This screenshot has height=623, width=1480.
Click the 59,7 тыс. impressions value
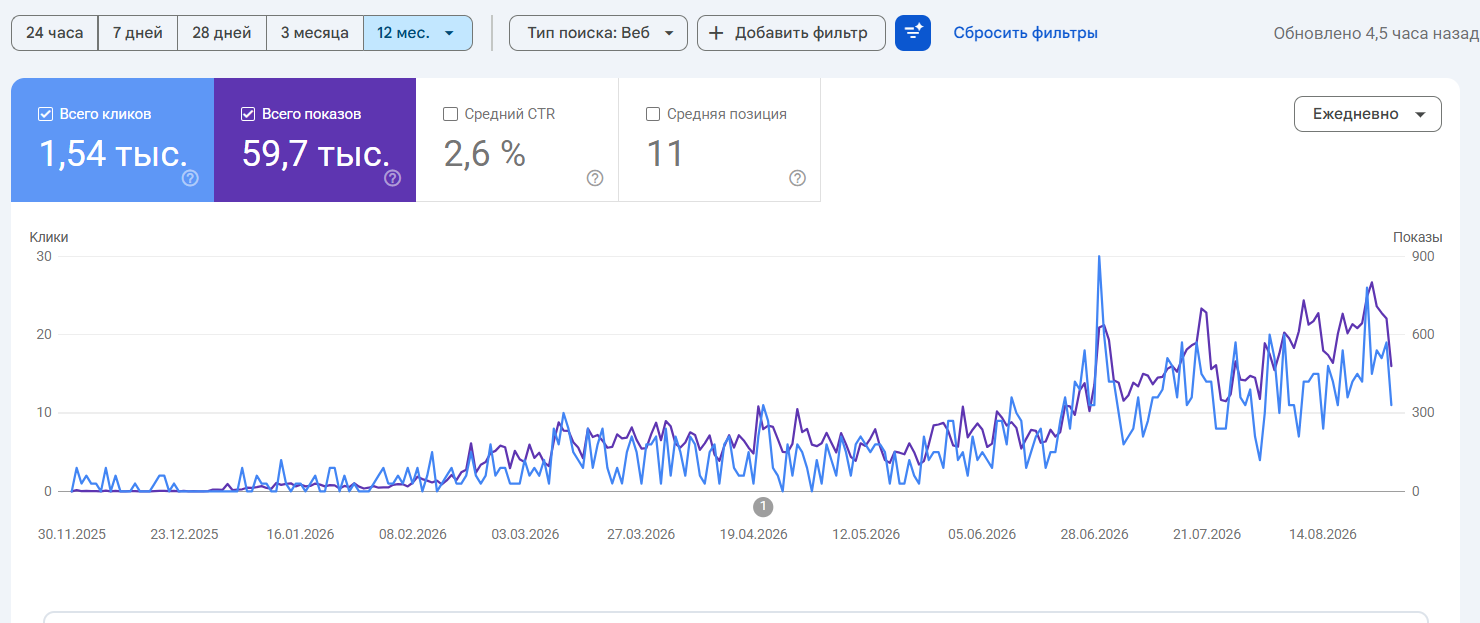[316, 154]
